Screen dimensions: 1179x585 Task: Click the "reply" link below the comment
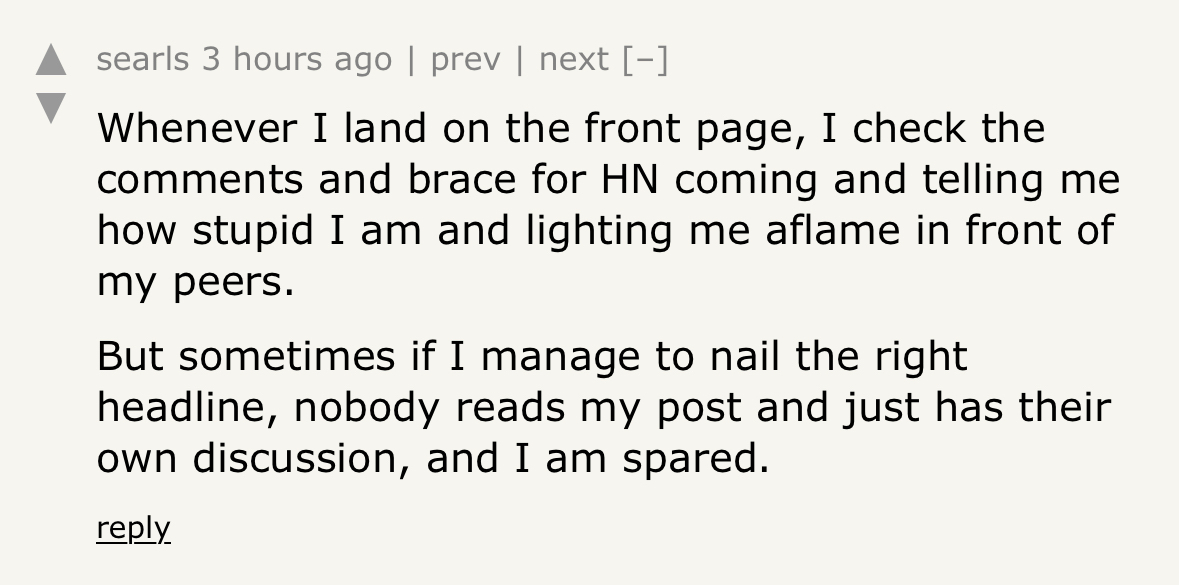pyautogui.click(x=133, y=527)
